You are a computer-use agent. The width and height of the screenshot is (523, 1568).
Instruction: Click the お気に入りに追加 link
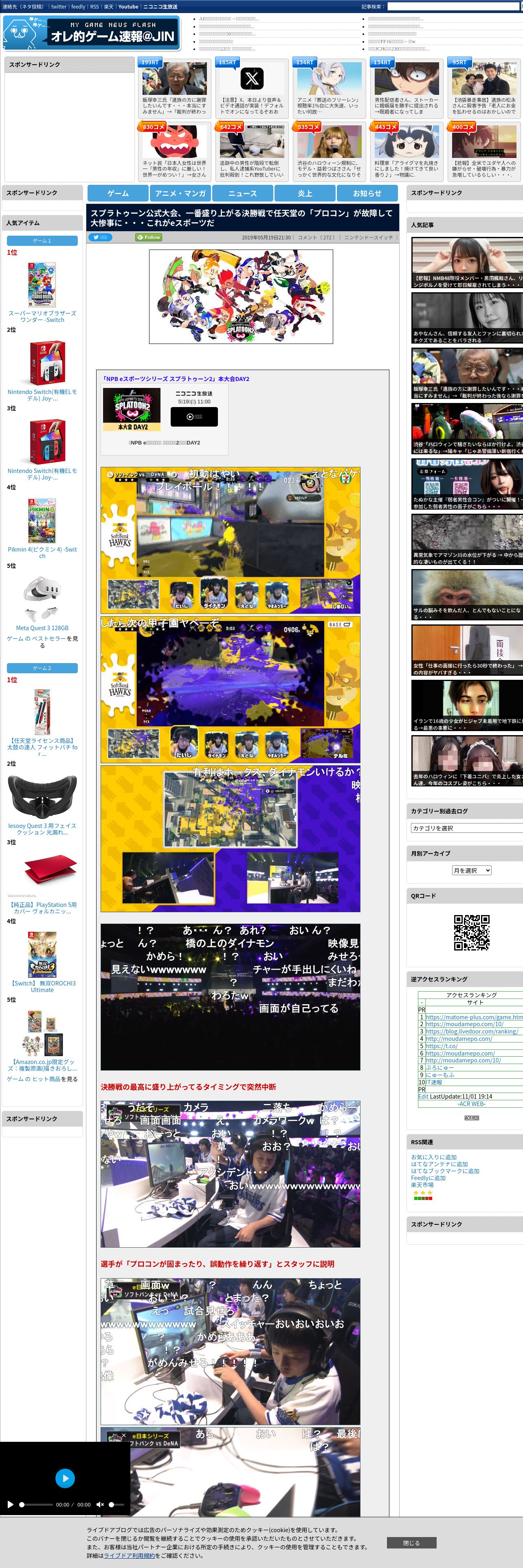(434, 1157)
